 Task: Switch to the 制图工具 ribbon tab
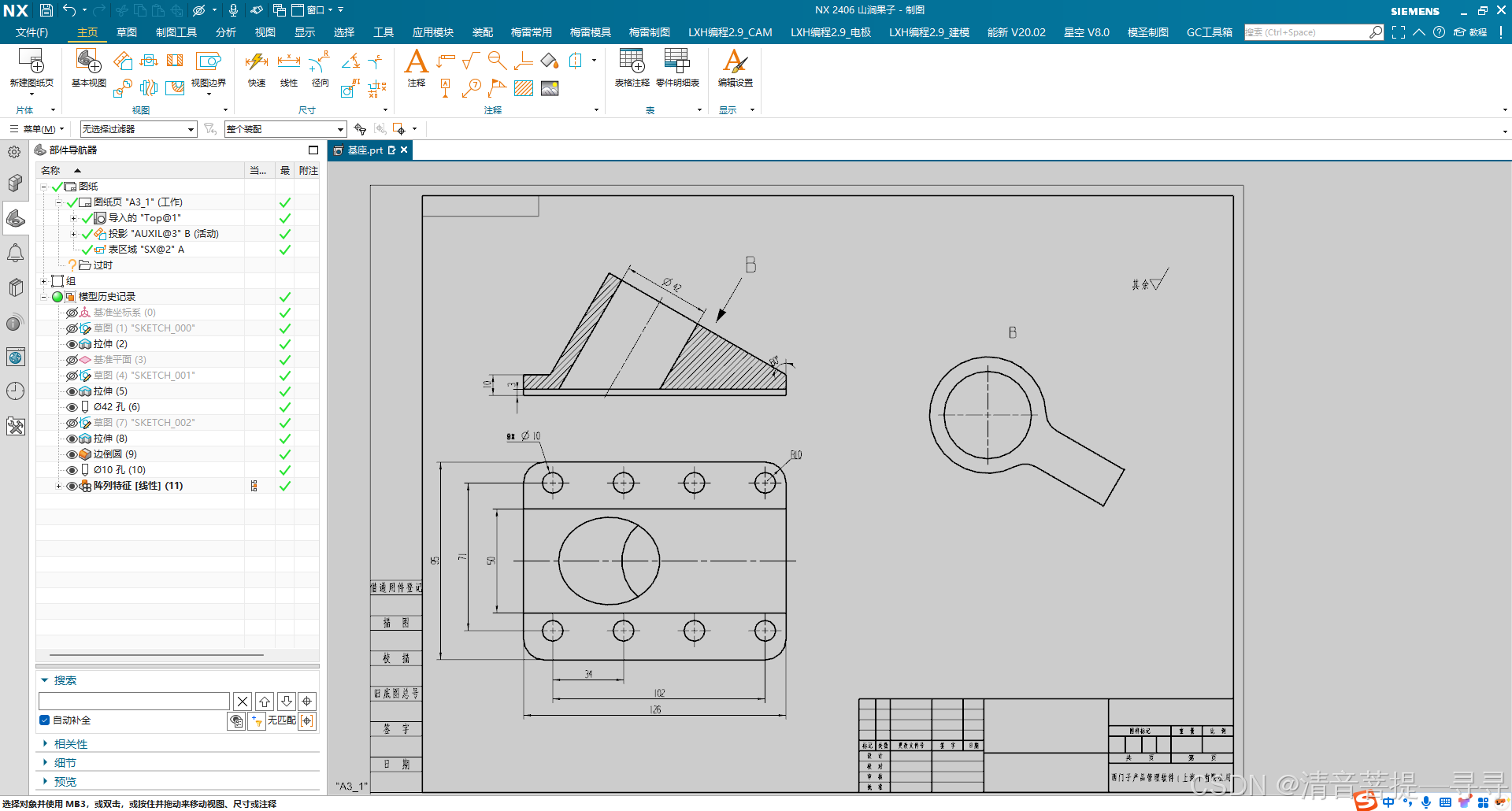176,32
